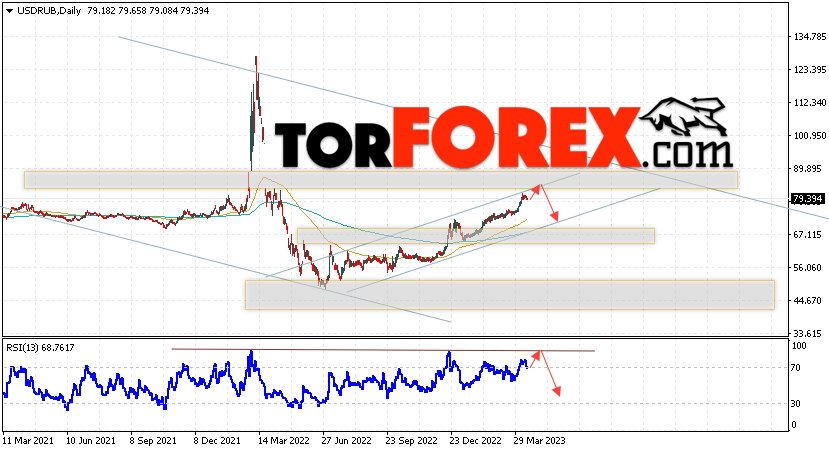Select the 134.785 price axis label

(x=810, y=36)
